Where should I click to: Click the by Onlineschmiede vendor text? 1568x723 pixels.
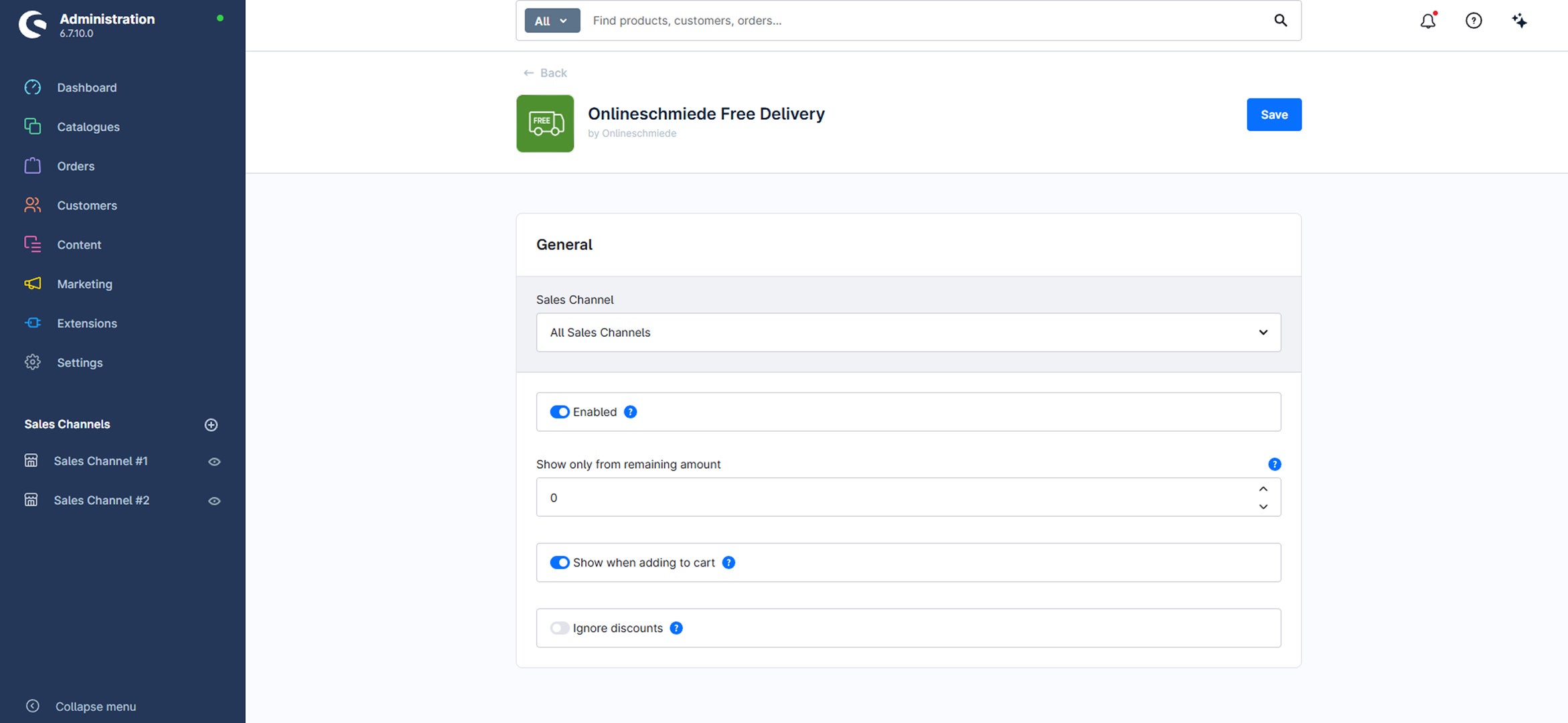coord(632,133)
